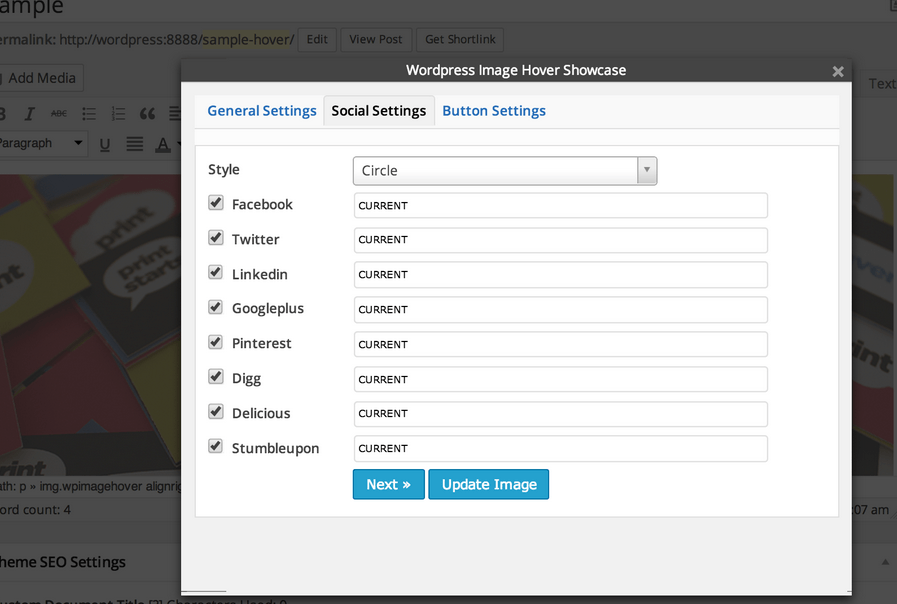The width and height of the screenshot is (897, 604).
Task: Disable the Linkedin checkbox
Action: [x=216, y=272]
